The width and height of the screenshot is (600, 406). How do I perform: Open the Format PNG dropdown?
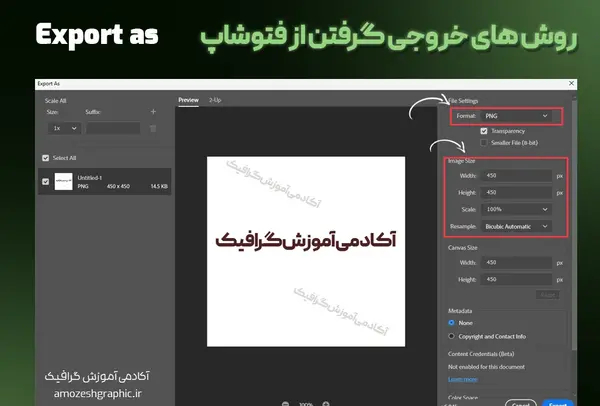coord(516,116)
